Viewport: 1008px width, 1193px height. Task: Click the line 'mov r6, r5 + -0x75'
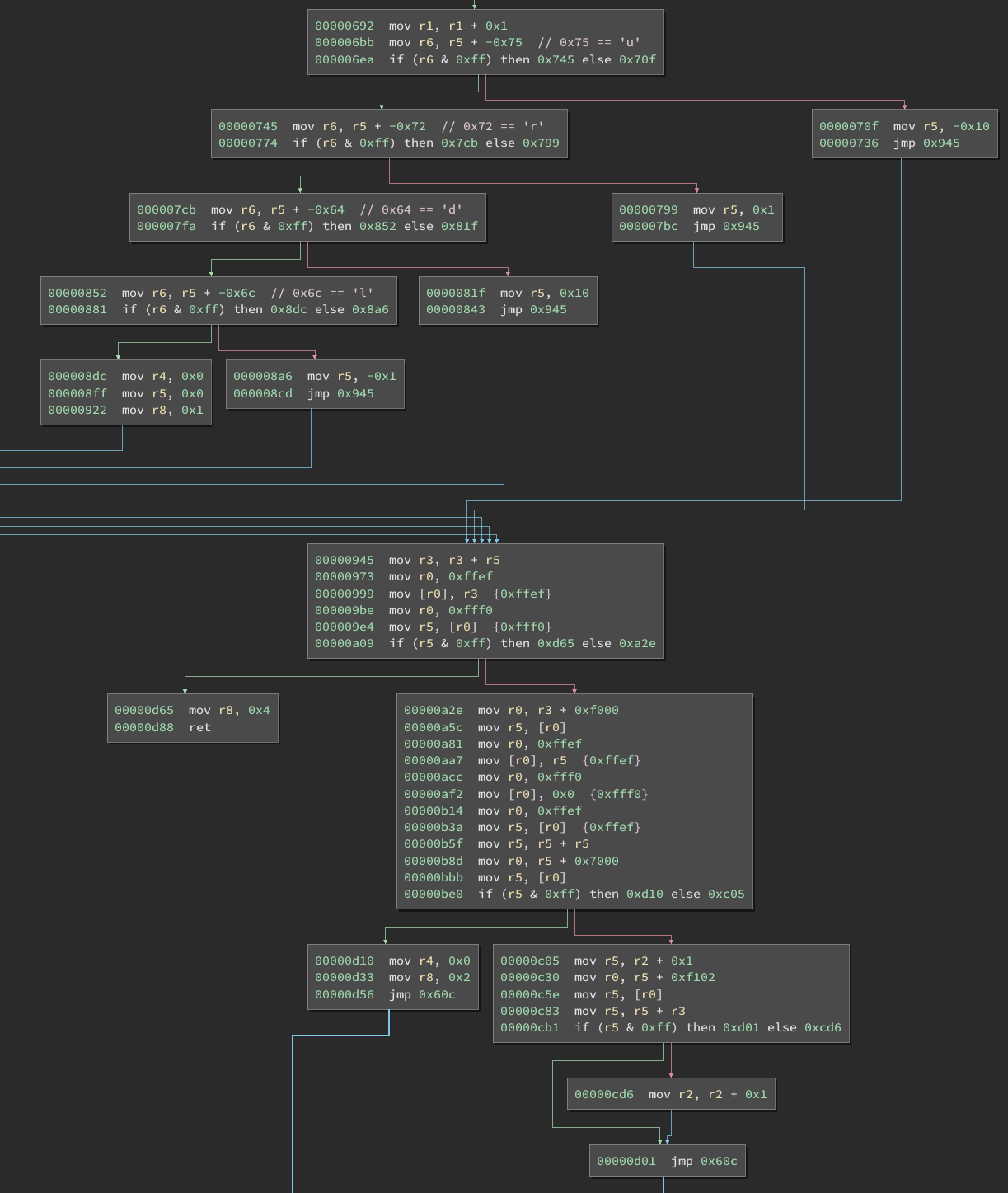456,42
